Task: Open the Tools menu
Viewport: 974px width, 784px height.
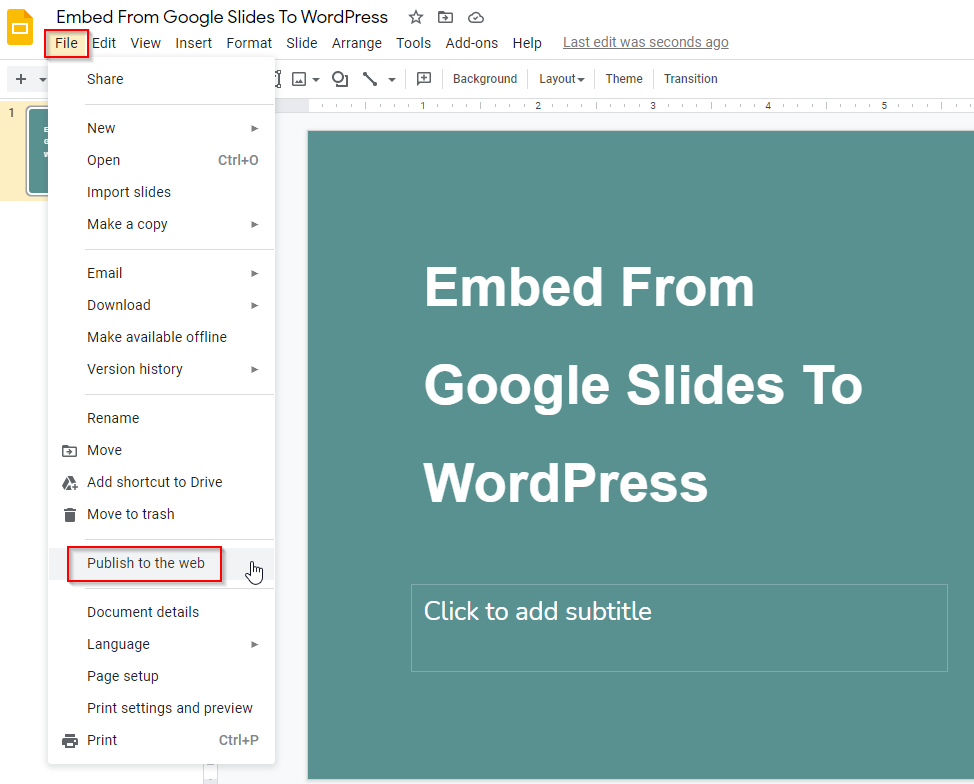Action: click(x=413, y=43)
